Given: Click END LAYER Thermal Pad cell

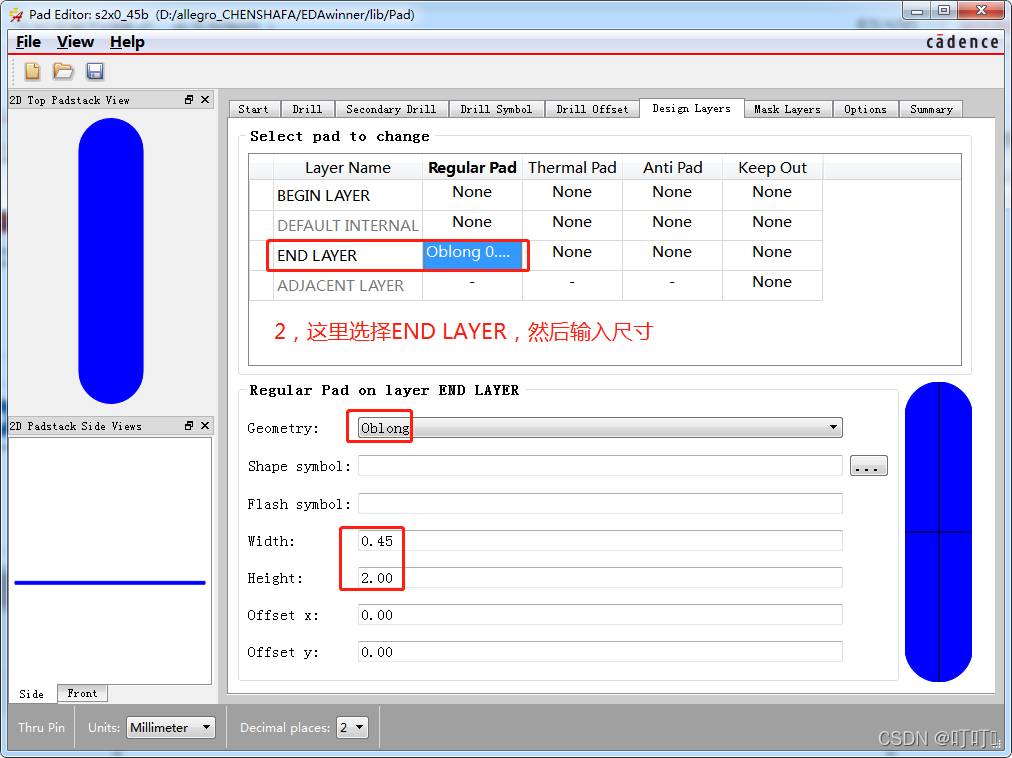Looking at the screenshot, I should point(572,255).
